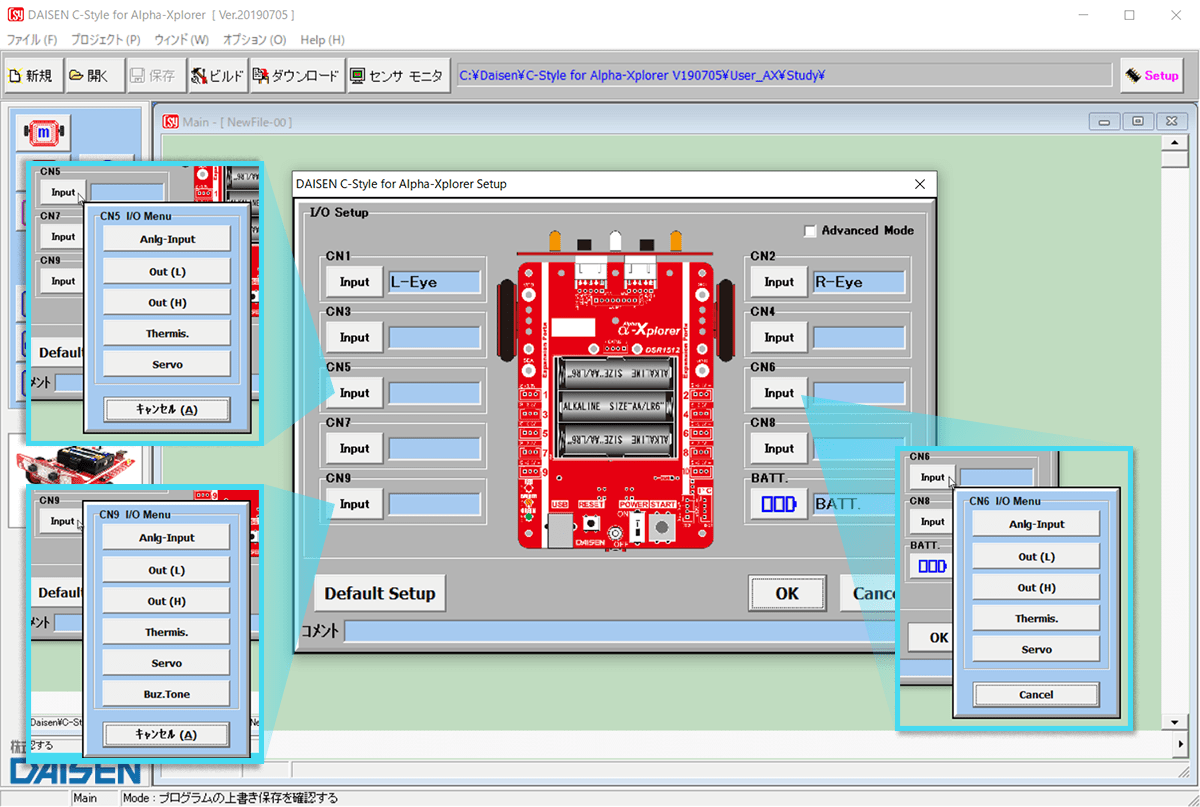1200x807 pixels.
Task: Click the project path field in toolbar
Action: pos(784,75)
